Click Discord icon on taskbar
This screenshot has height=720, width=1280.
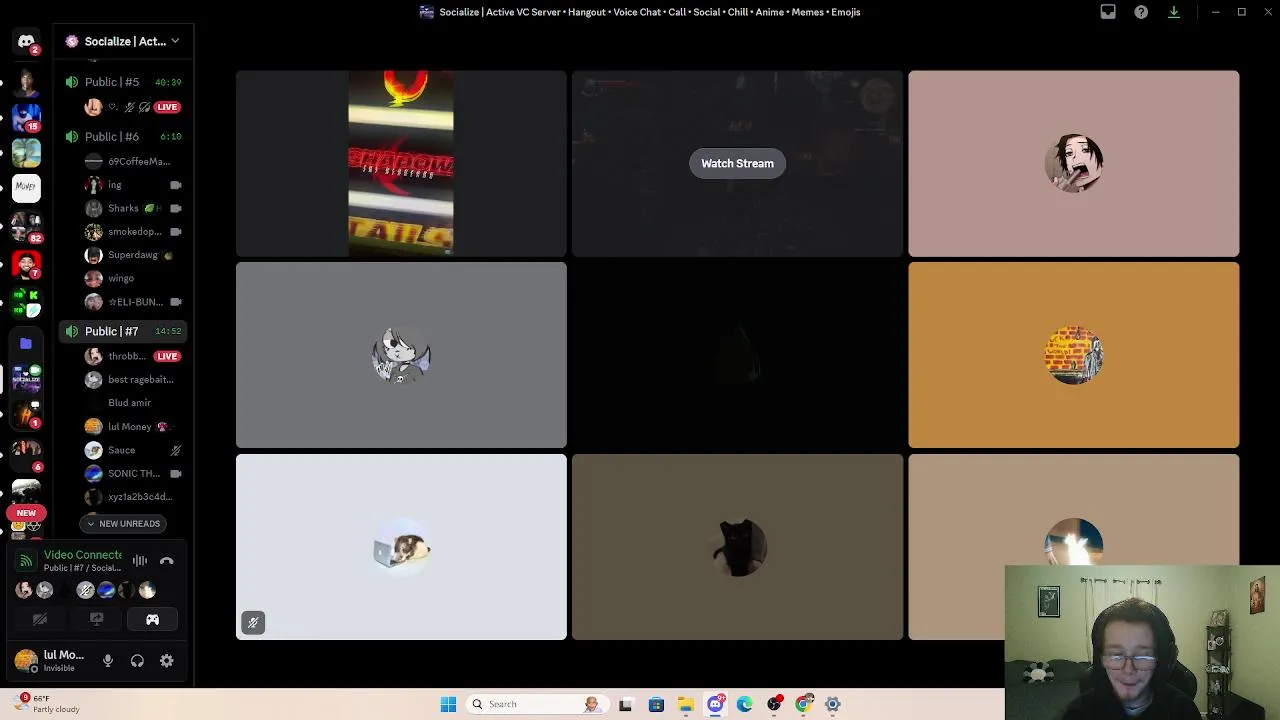point(715,704)
